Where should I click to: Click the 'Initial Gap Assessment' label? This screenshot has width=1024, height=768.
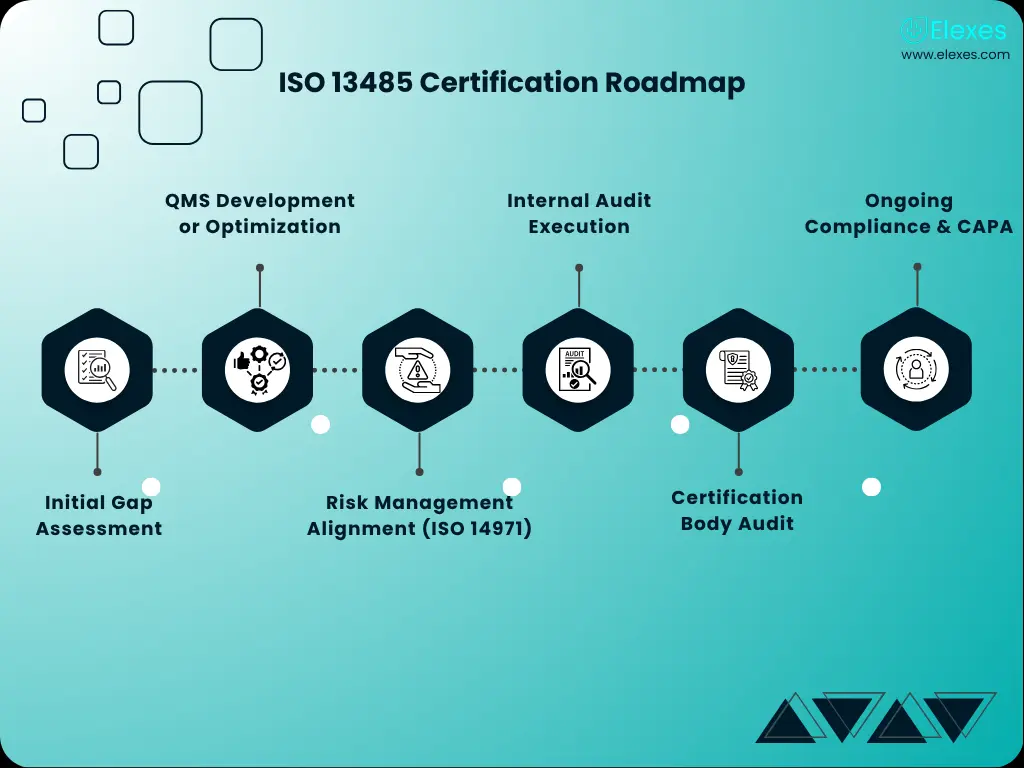point(99,515)
